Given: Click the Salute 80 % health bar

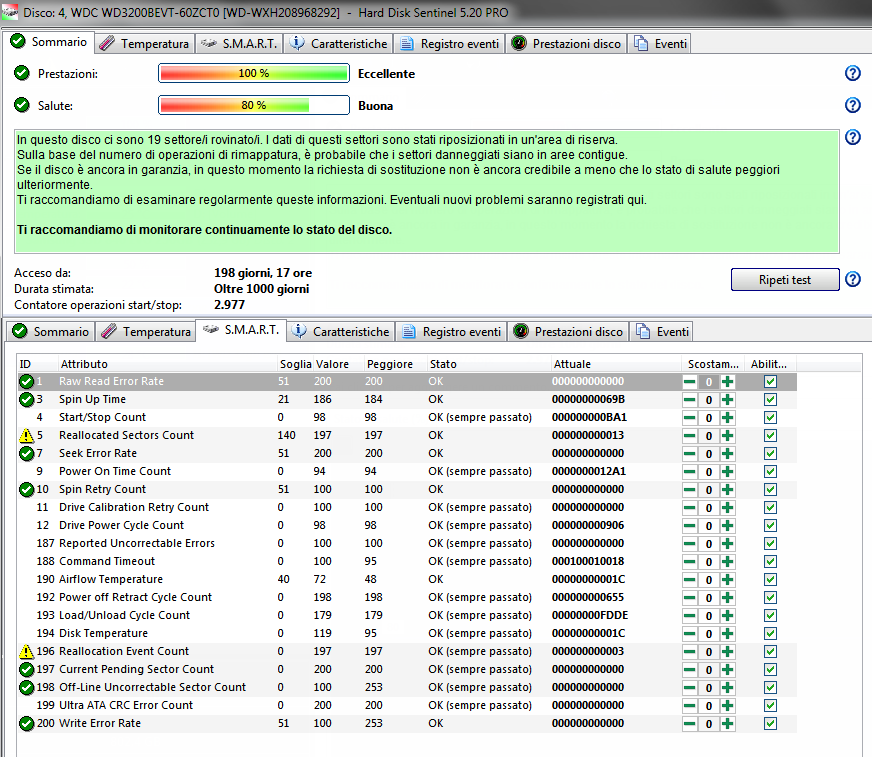Looking at the screenshot, I should tap(254, 105).
